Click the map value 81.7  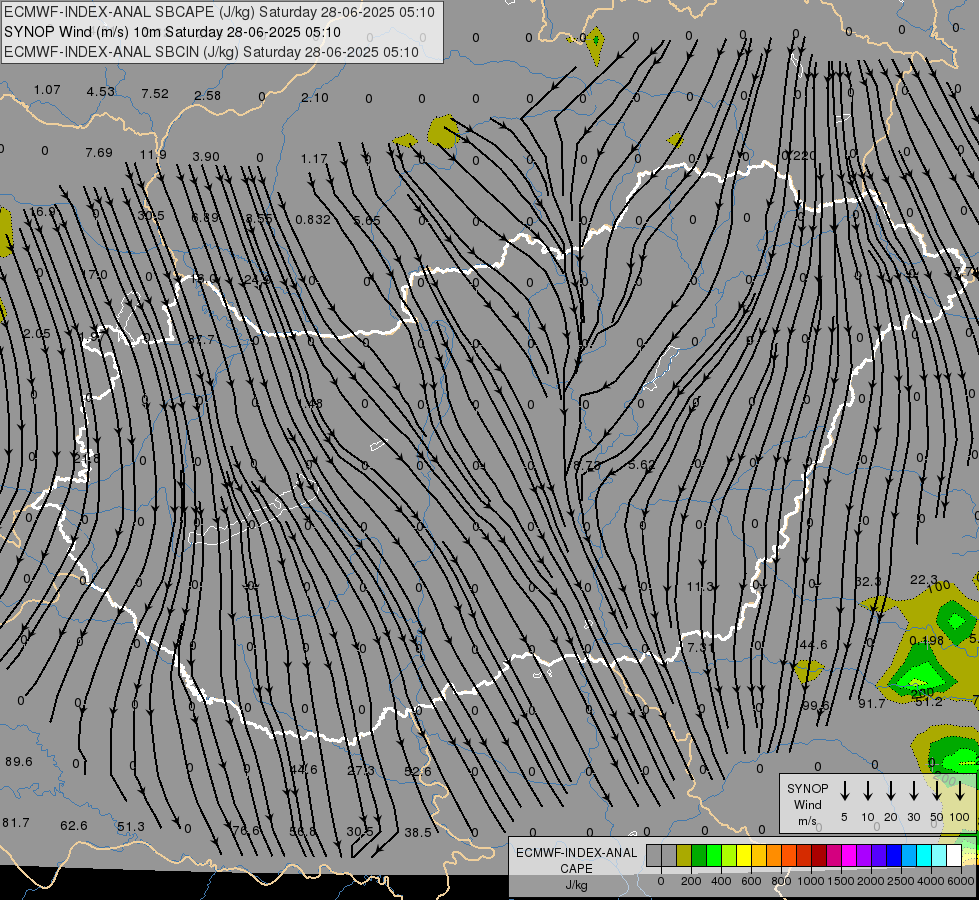pyautogui.click(x=16, y=823)
